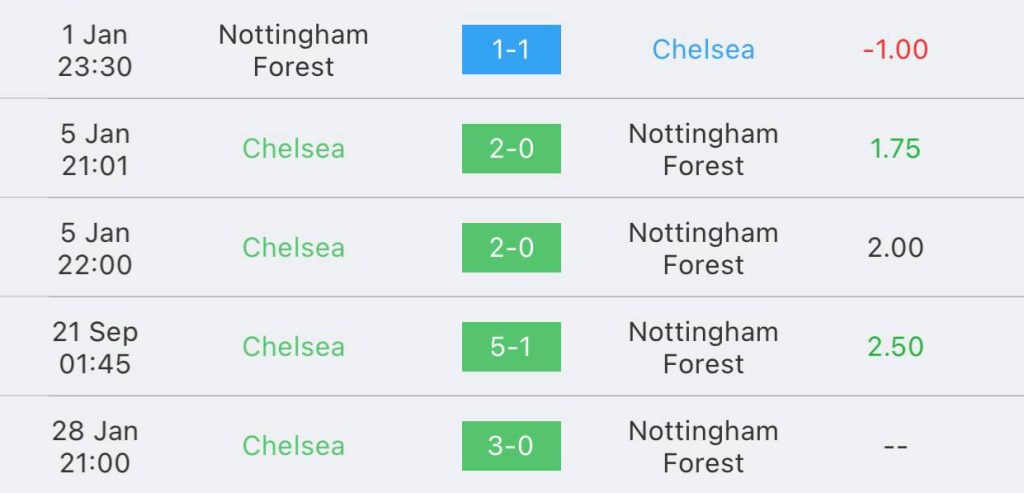The width and height of the screenshot is (1024, 493).
Task: Select the blue Chelsea team name
Action: coord(703,50)
